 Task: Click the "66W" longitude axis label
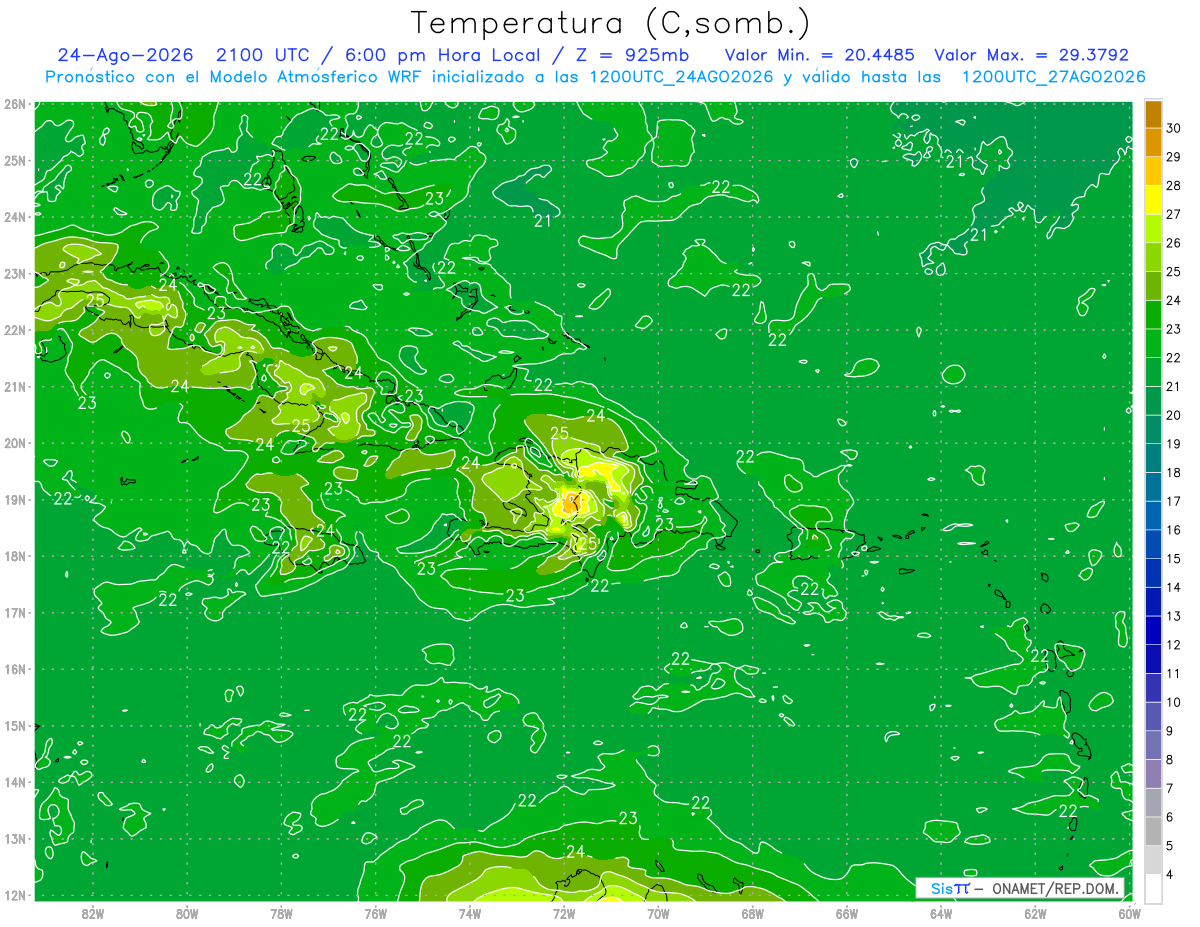(847, 913)
